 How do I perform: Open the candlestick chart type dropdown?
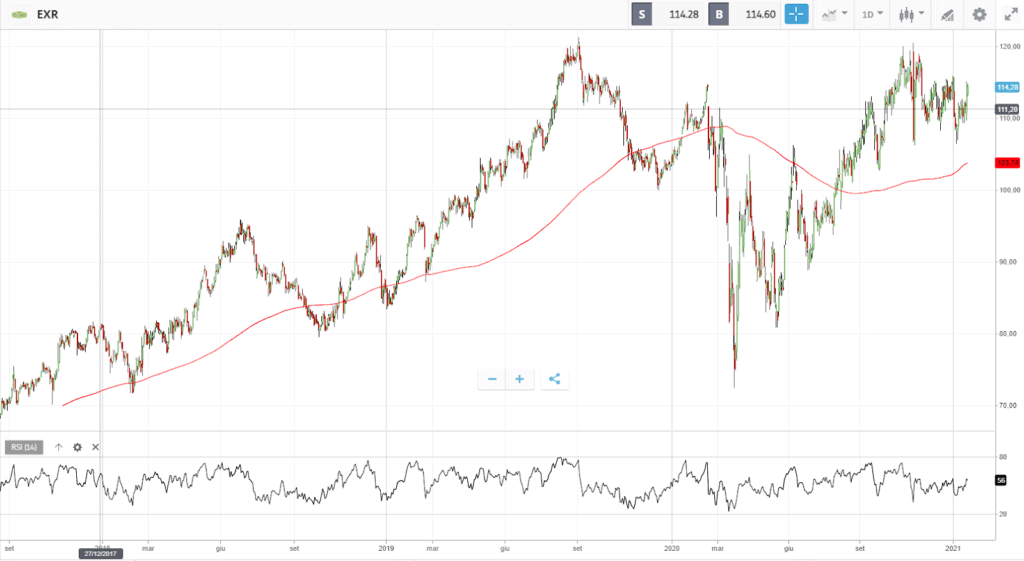click(911, 14)
